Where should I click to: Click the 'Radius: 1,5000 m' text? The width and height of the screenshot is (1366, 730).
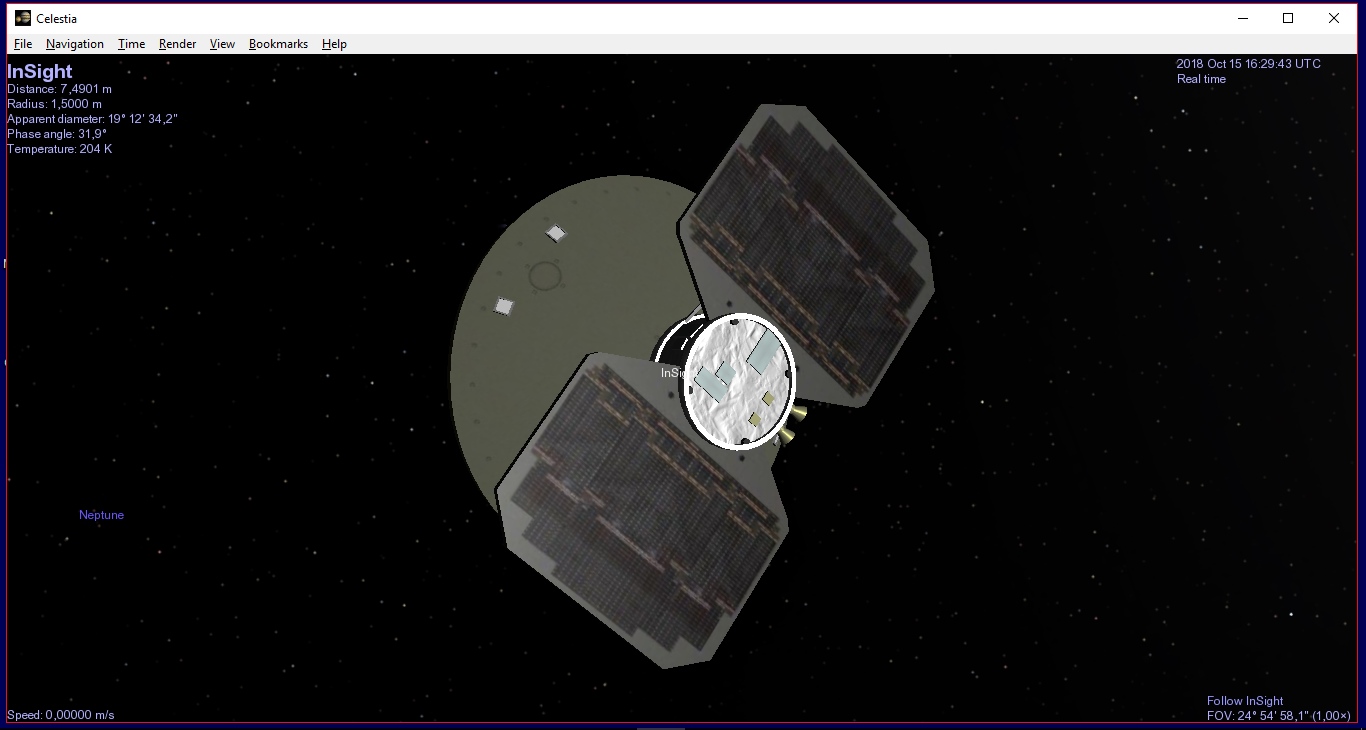coord(54,104)
